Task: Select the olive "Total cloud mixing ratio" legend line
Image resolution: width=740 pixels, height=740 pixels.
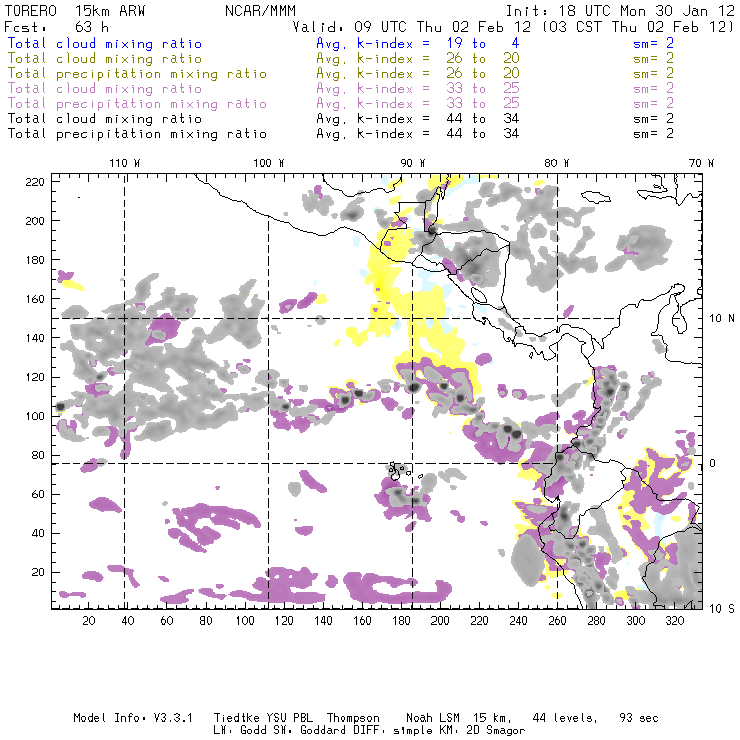Action: [105, 59]
